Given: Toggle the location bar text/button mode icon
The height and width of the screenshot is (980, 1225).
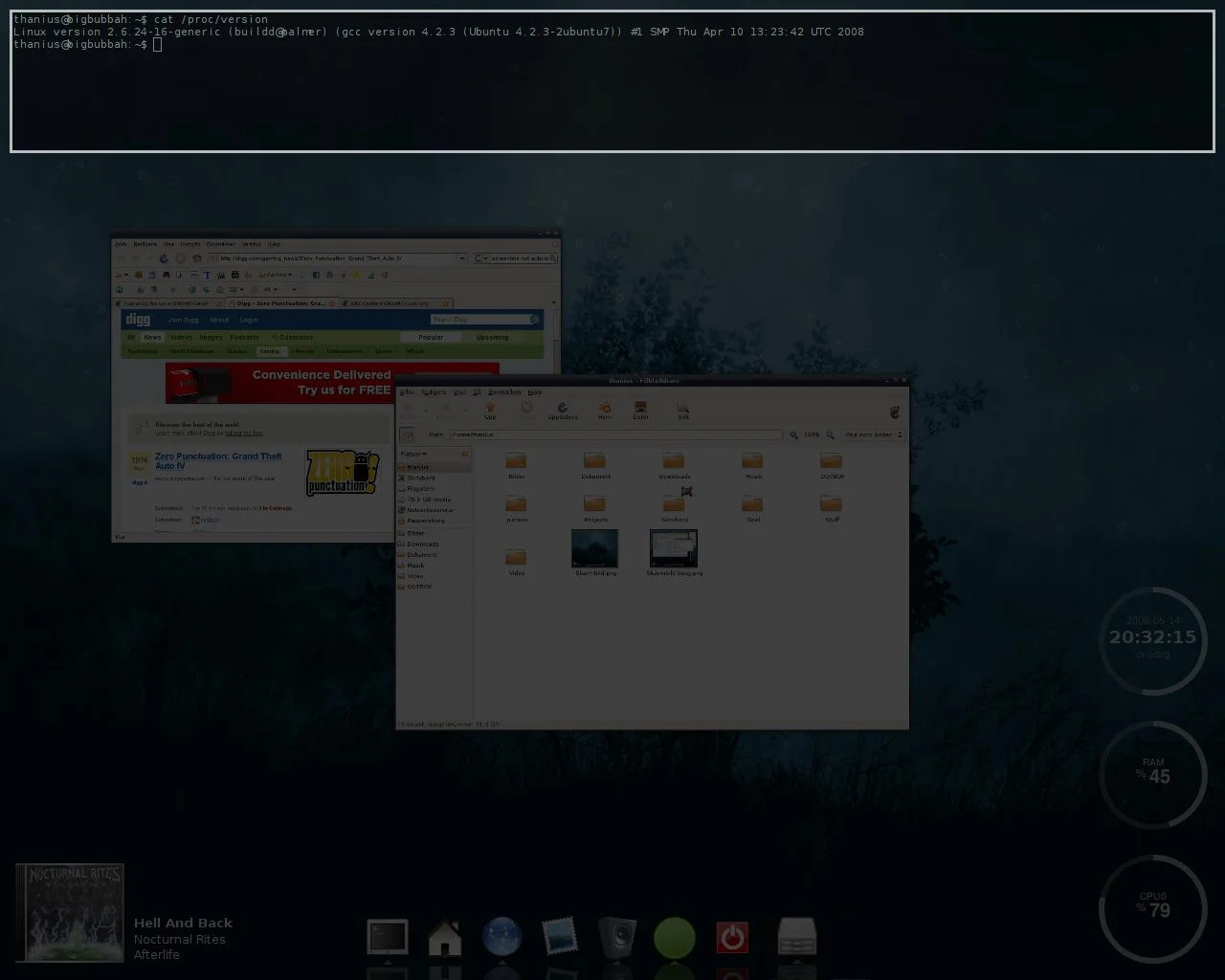Looking at the screenshot, I should coord(407,434).
